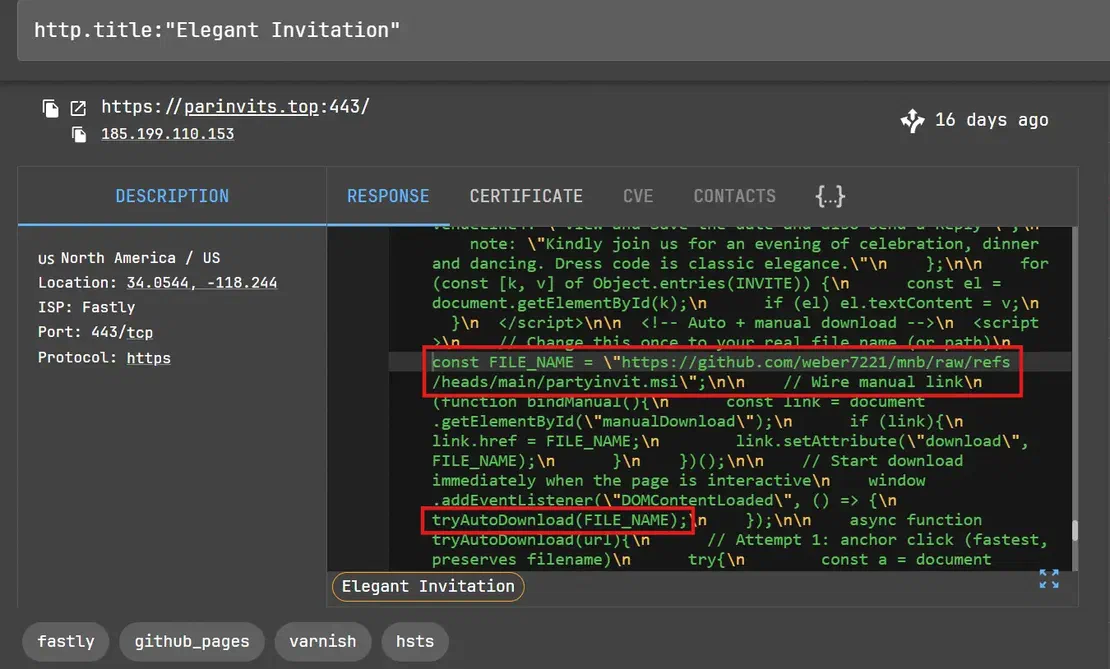
Task: Follow the 185.199.110.153 IP link
Action: [x=168, y=134]
